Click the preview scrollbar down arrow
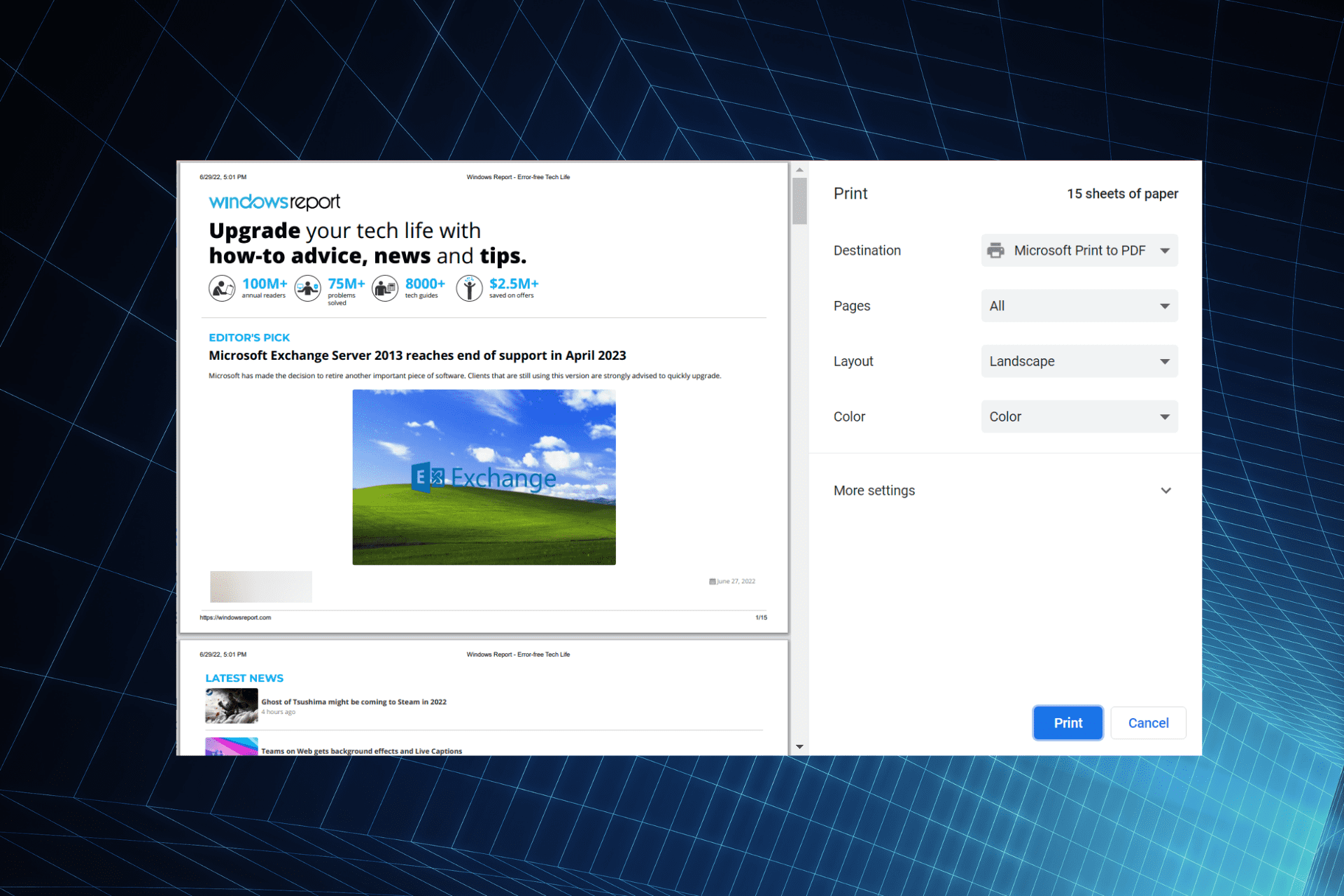1344x896 pixels. tap(799, 747)
